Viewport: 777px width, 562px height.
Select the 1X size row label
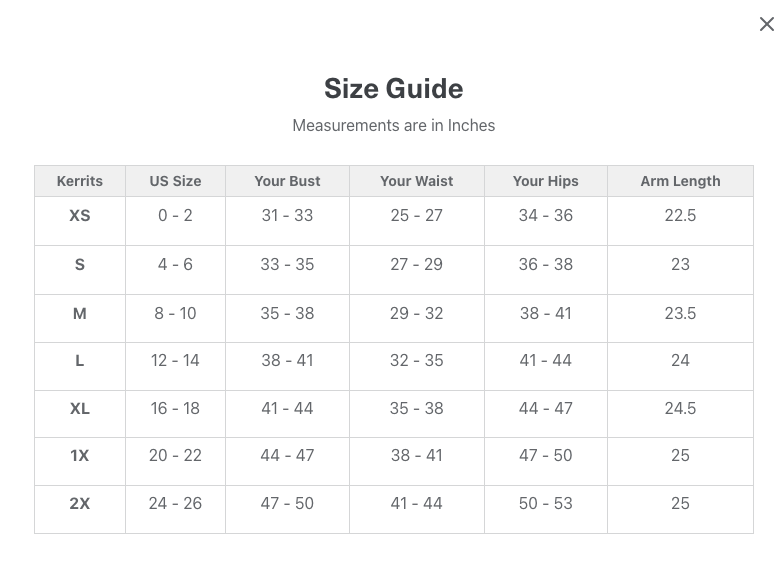pos(80,455)
